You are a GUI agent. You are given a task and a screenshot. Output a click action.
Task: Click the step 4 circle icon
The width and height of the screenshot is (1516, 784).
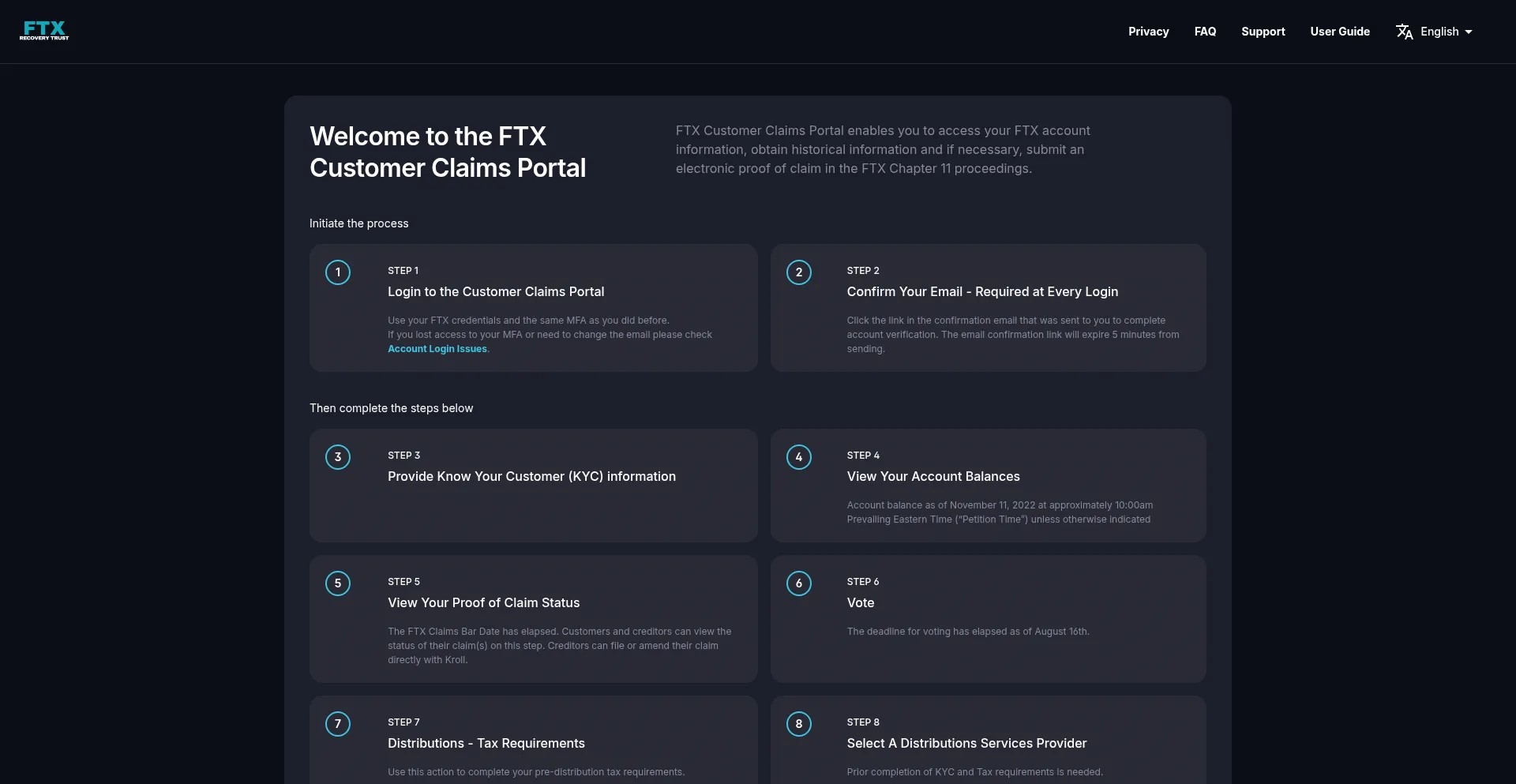click(799, 457)
